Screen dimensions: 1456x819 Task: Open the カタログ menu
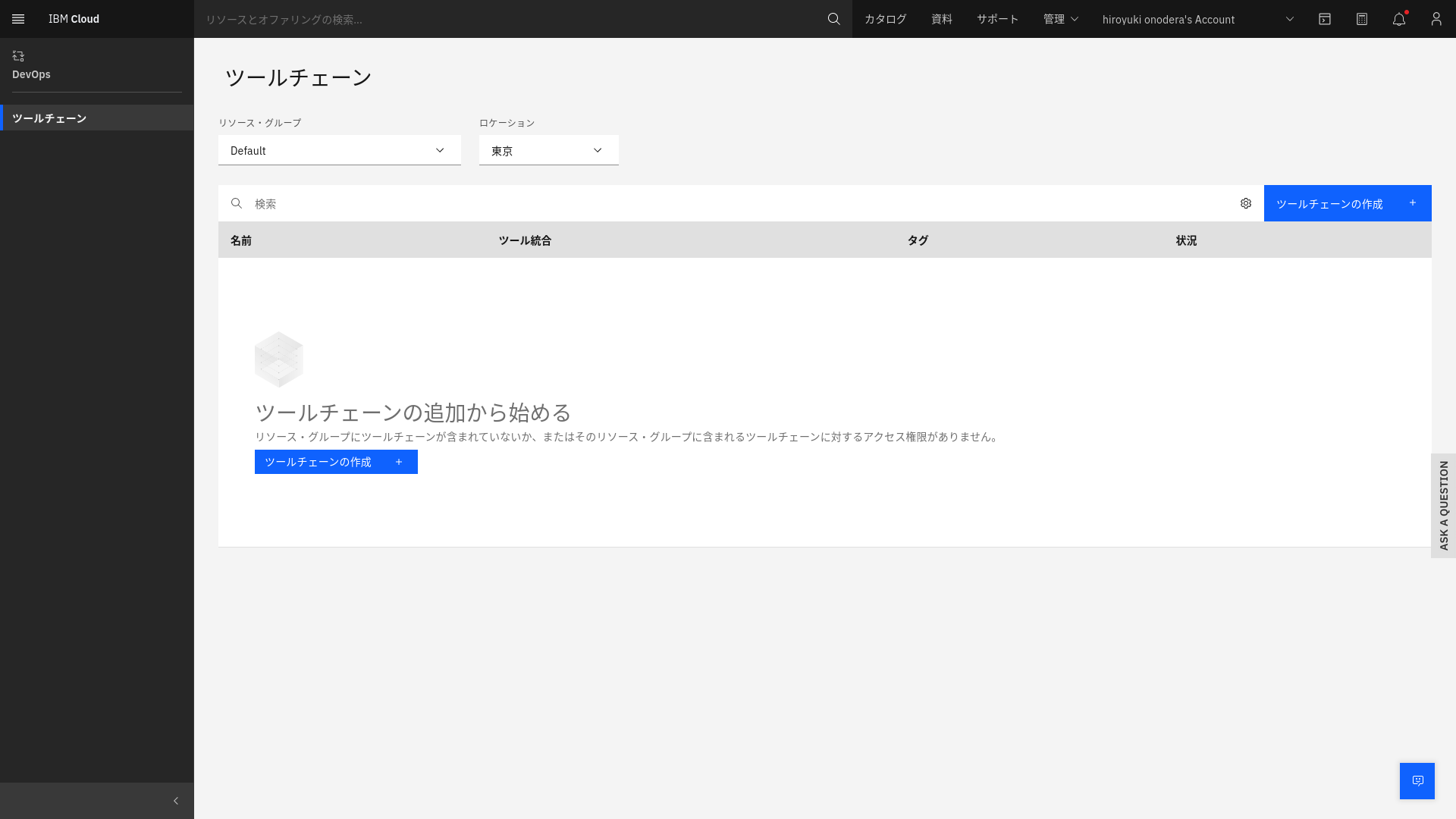883,19
